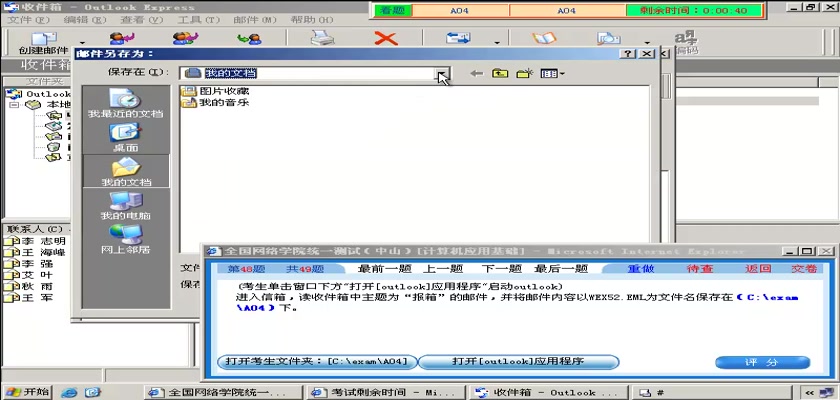
Task: Click the 评分 button
Action: click(762, 363)
